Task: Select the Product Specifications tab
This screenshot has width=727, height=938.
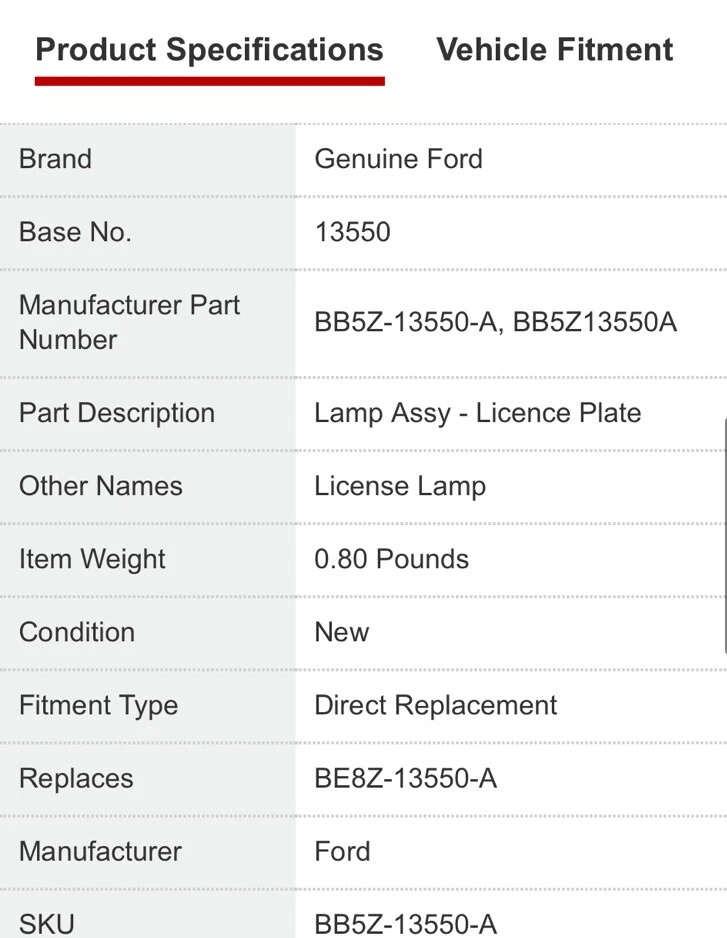Action: click(x=209, y=49)
